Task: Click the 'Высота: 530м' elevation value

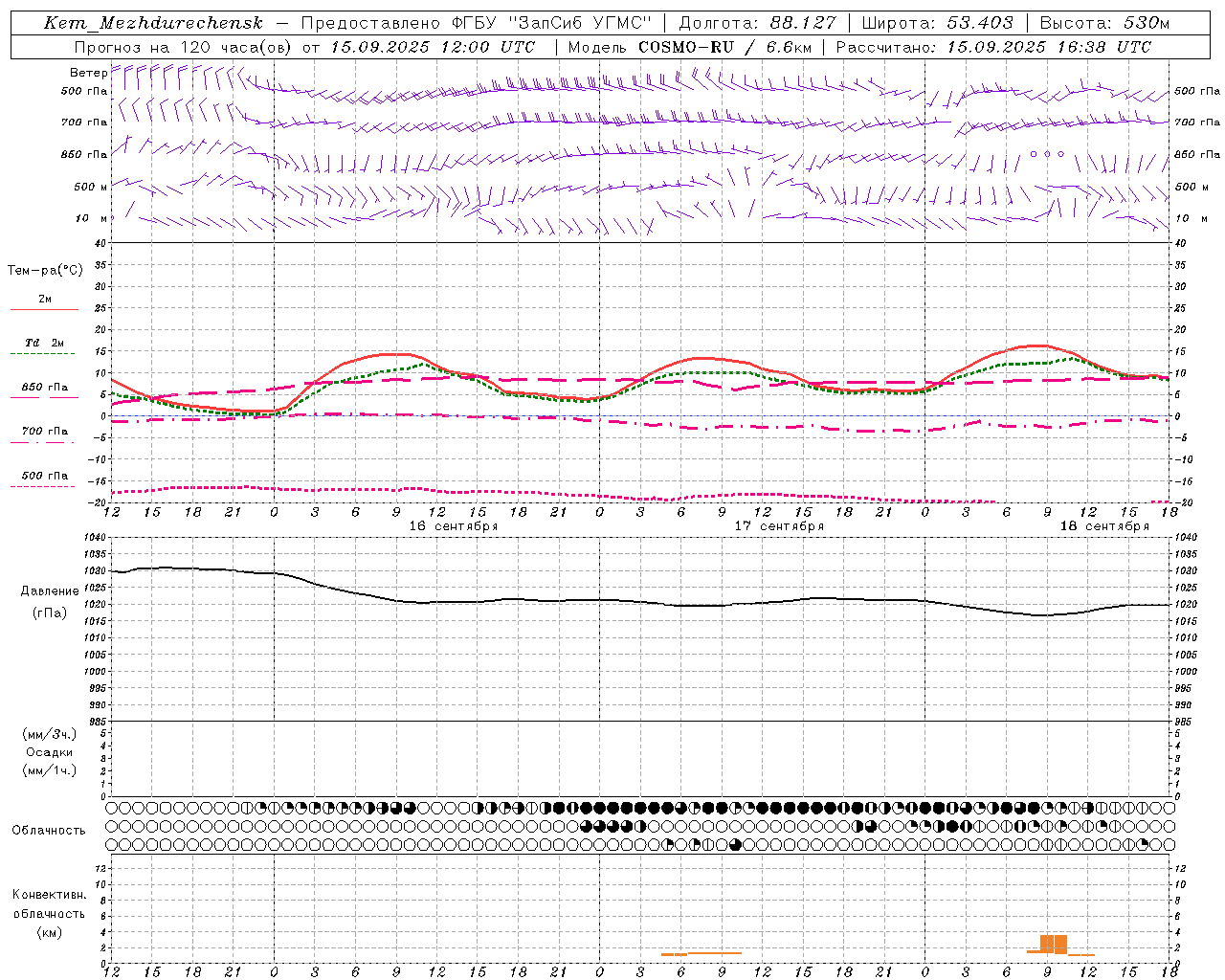Action: 1104,23
